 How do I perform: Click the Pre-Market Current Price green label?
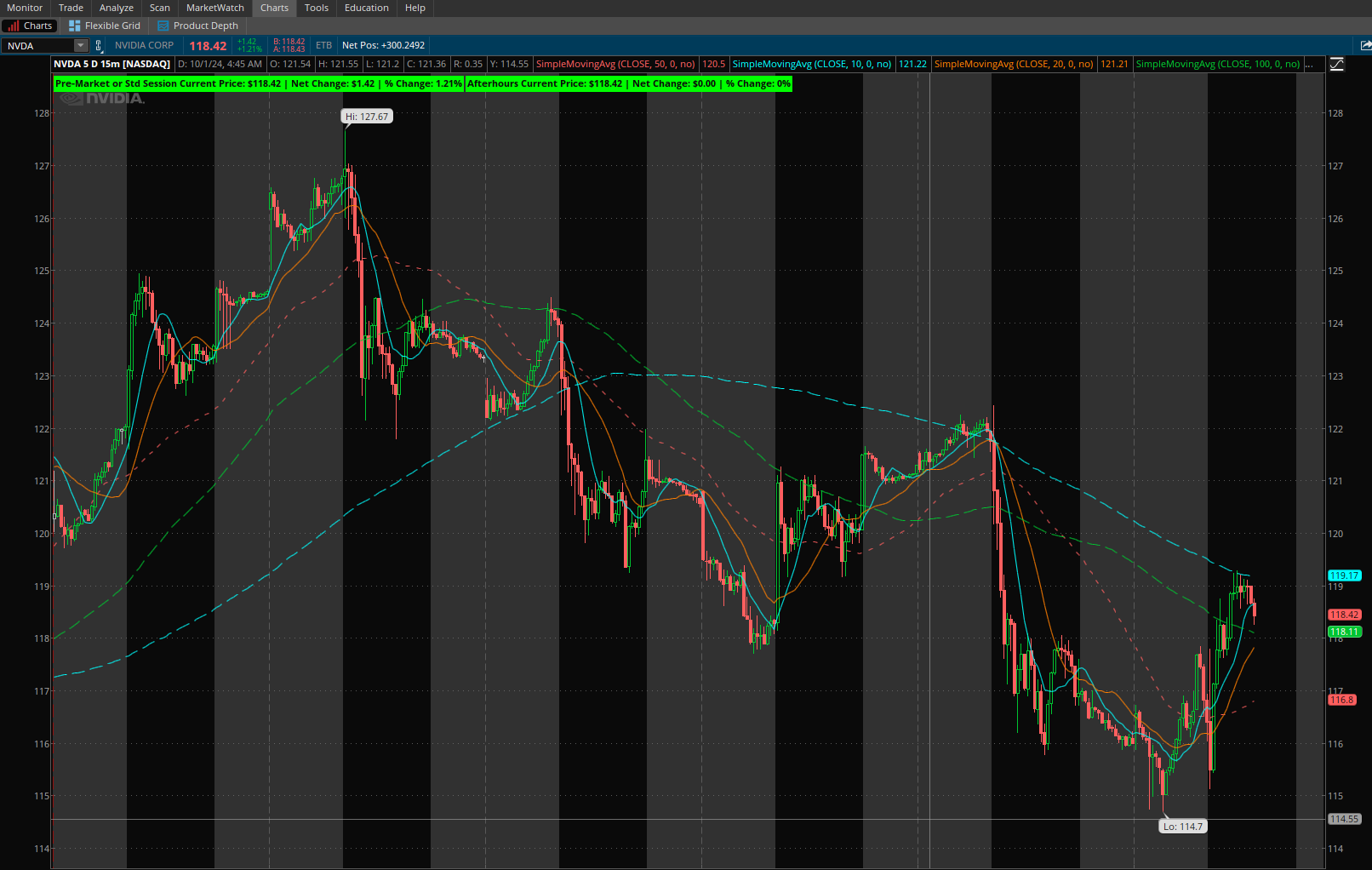coord(259,83)
